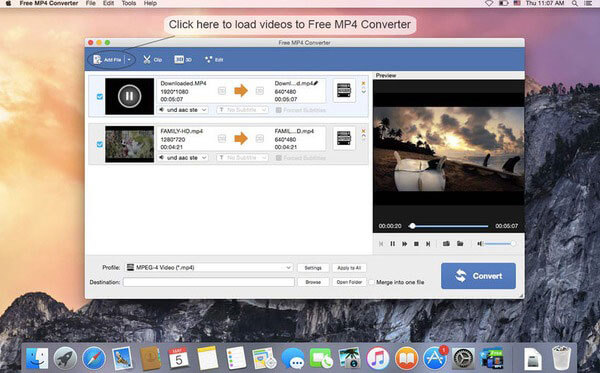Screen dimensions: 600x373
Task: Open output format icon for FAMILY-HD.mp4
Action: point(344,138)
